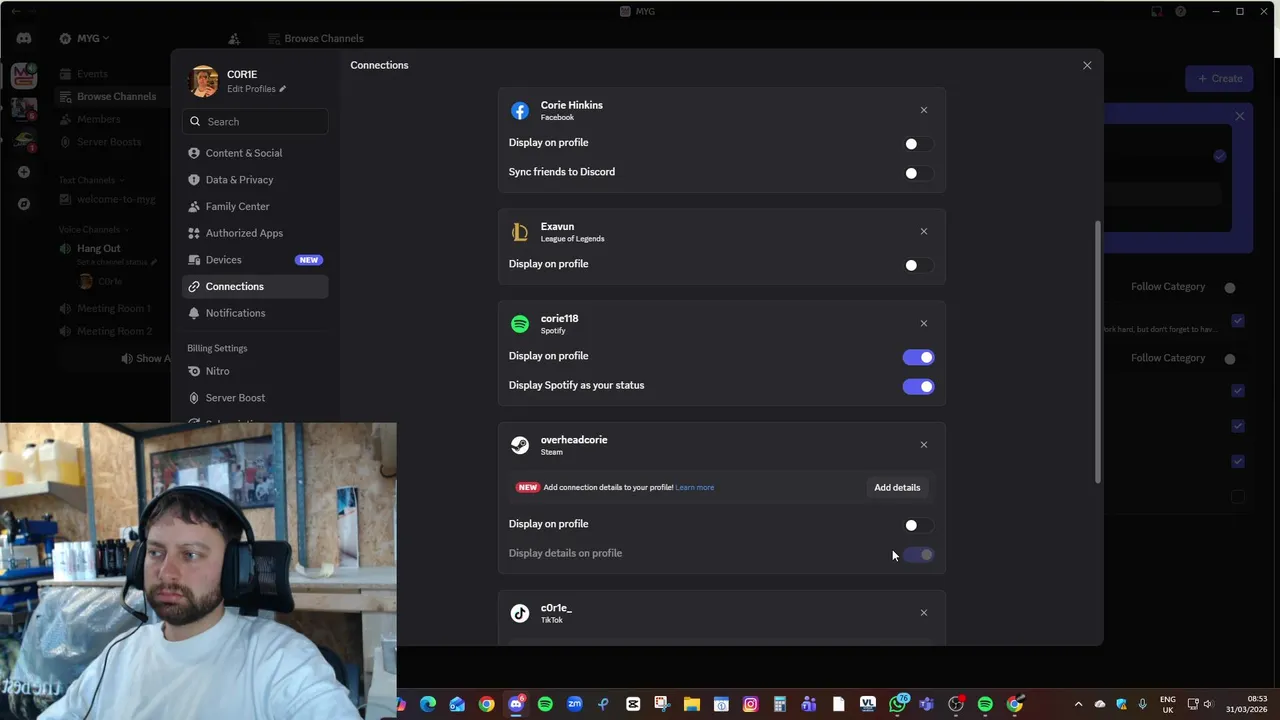Viewport: 1280px width, 720px height.
Task: Click the search magnifier icon in settings sidebar
Action: [194, 121]
